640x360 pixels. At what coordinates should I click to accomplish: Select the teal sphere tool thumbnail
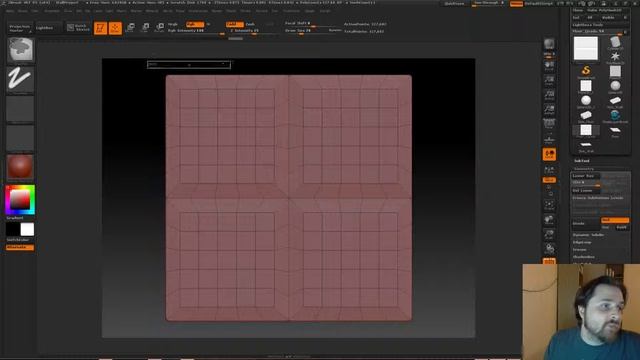(x=615, y=116)
